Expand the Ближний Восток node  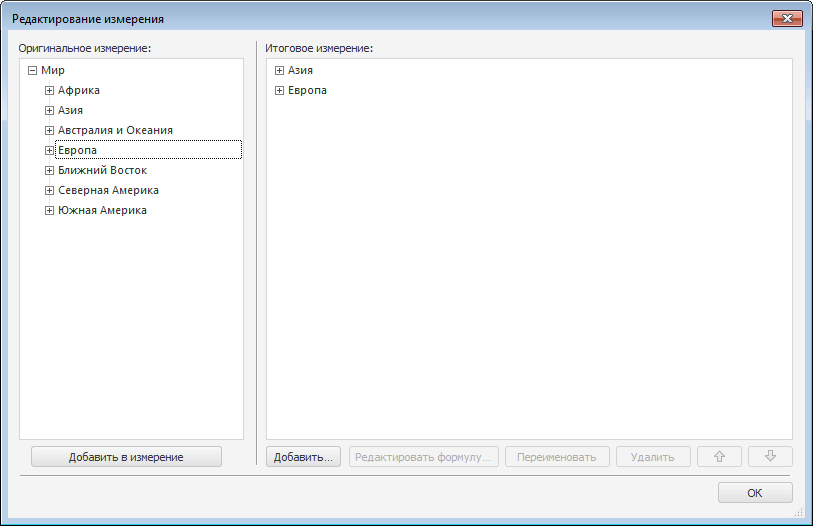click(49, 170)
